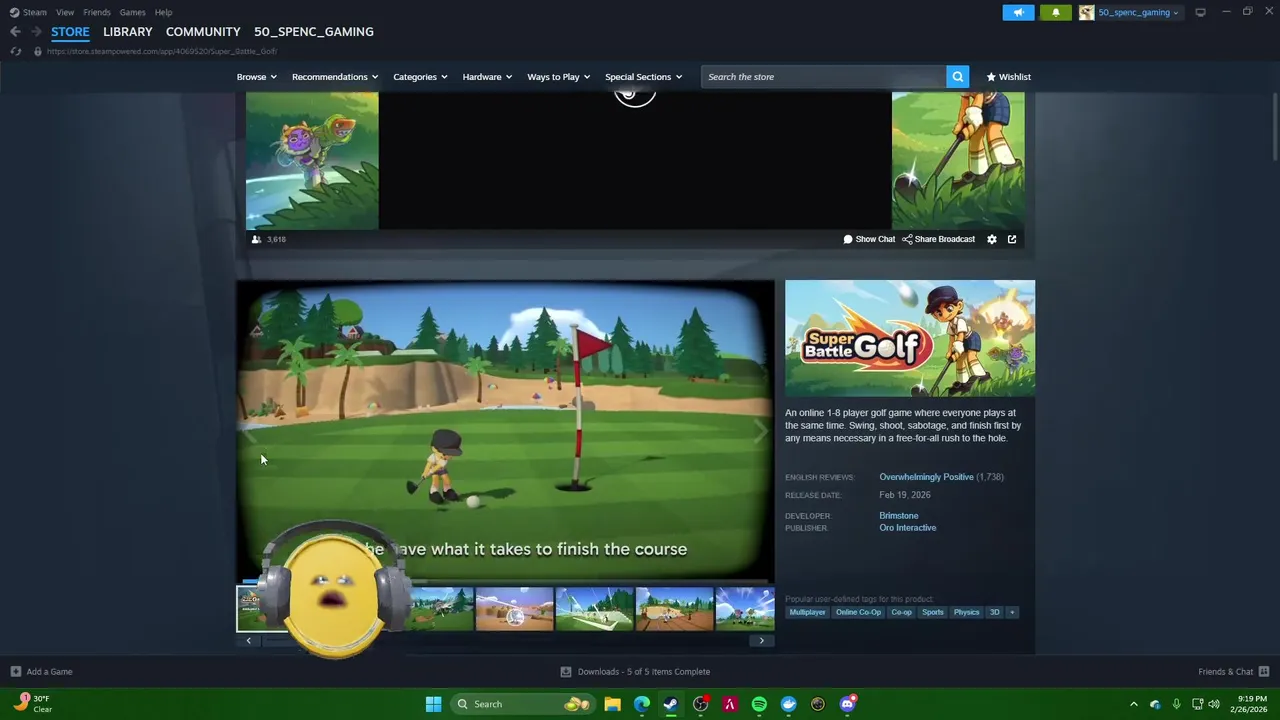The image size is (1280, 720).
Task: Expand the Ways to Play dropdown
Action: click(x=559, y=77)
